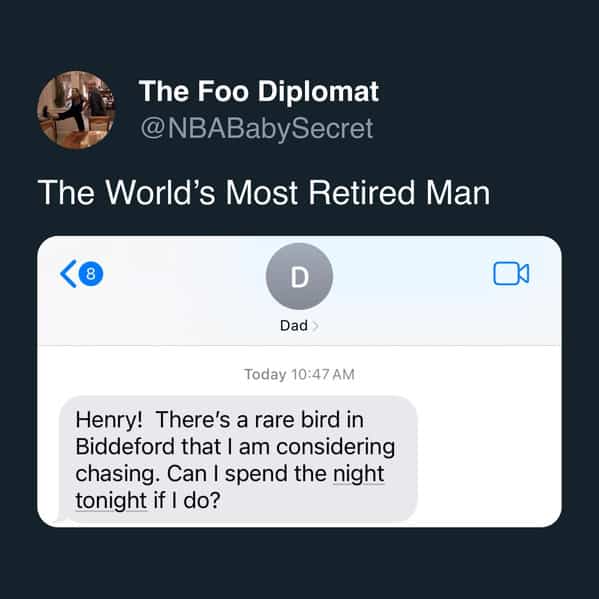The image size is (599, 599).
Task: Click the word Biddeford in the message
Action: point(125,447)
